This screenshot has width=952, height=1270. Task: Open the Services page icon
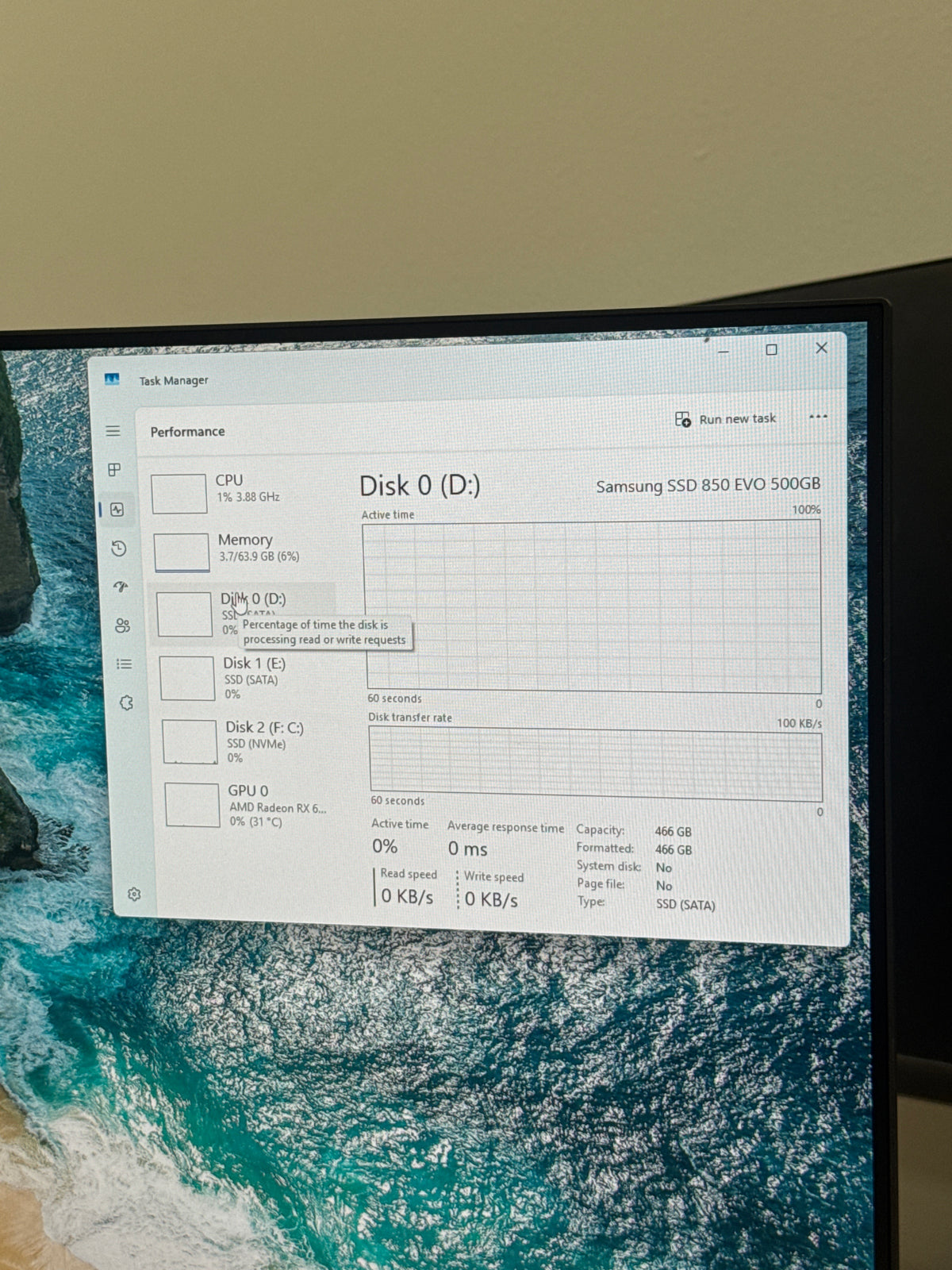126,702
